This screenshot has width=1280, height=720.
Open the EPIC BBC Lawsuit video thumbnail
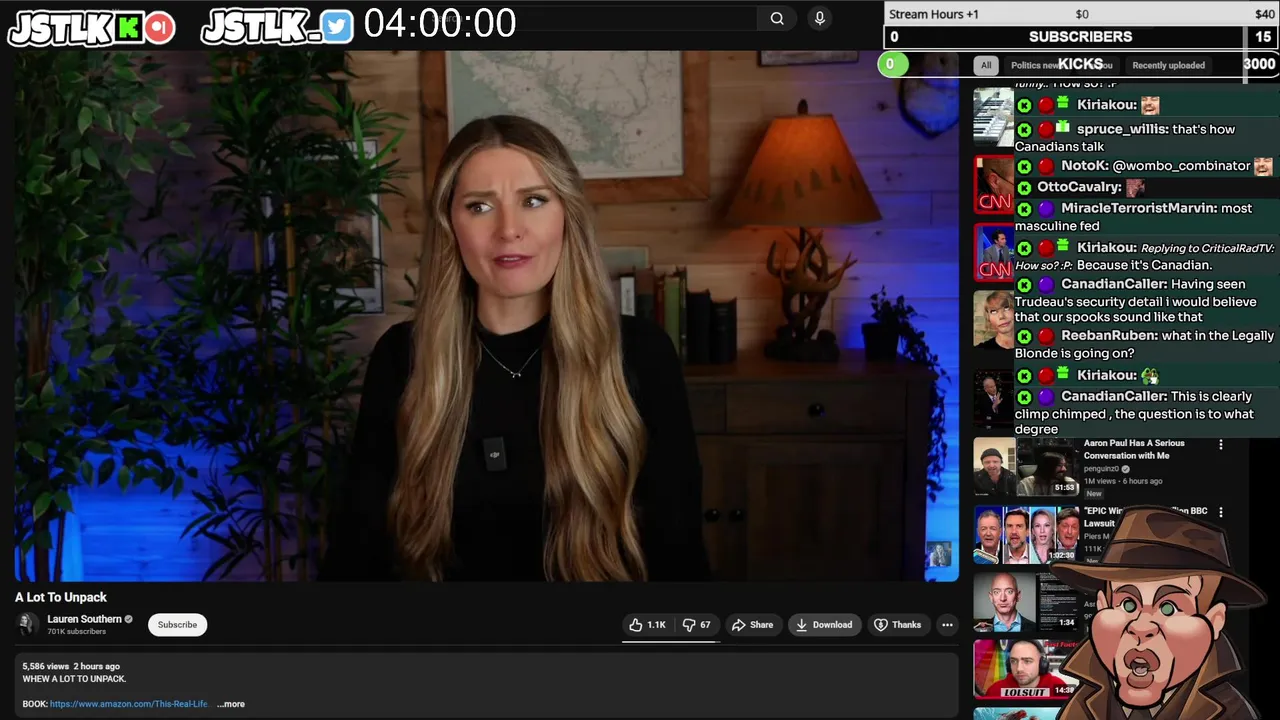coord(1027,535)
